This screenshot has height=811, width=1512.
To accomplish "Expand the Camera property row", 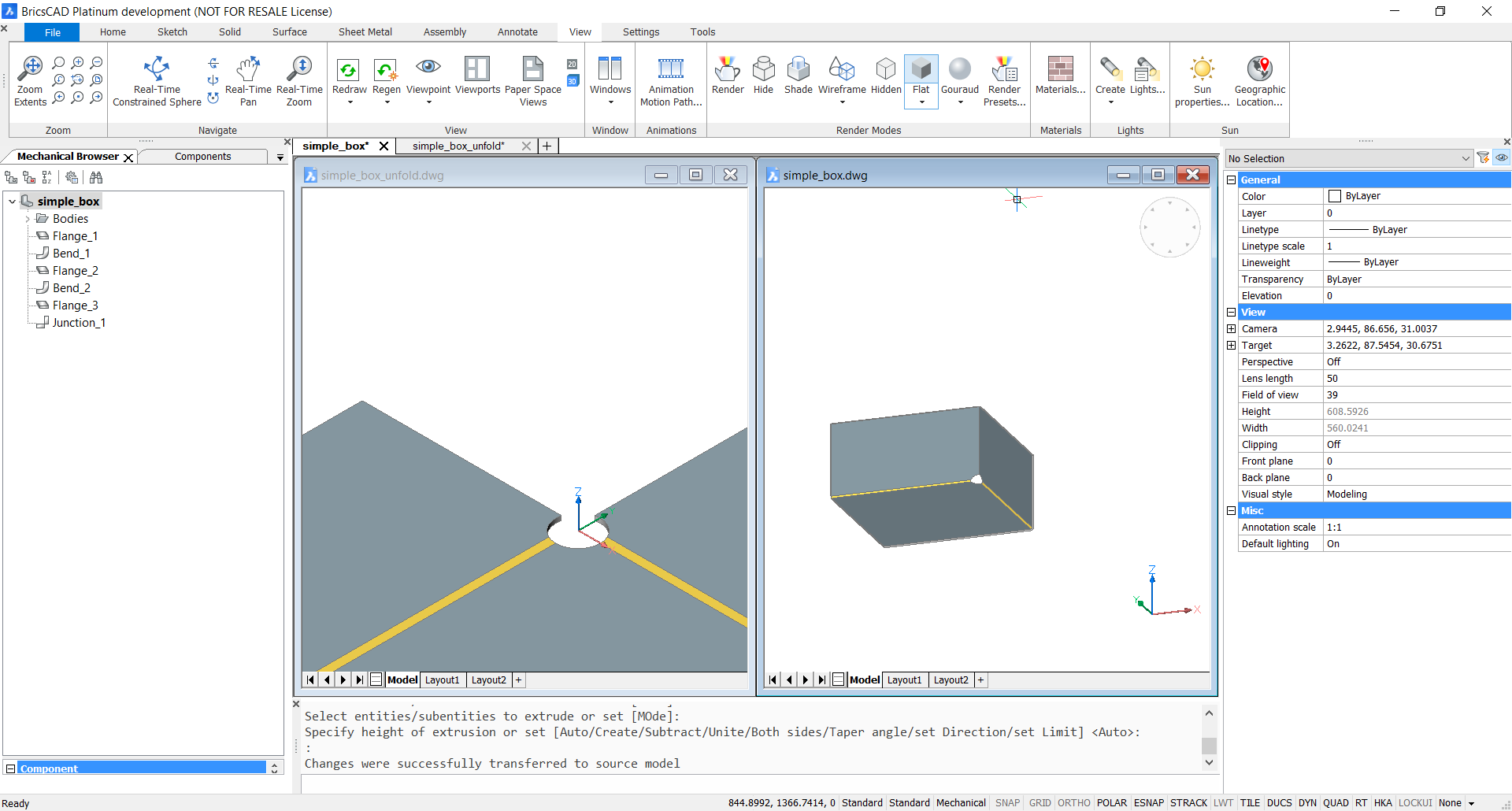I will pyautogui.click(x=1231, y=329).
